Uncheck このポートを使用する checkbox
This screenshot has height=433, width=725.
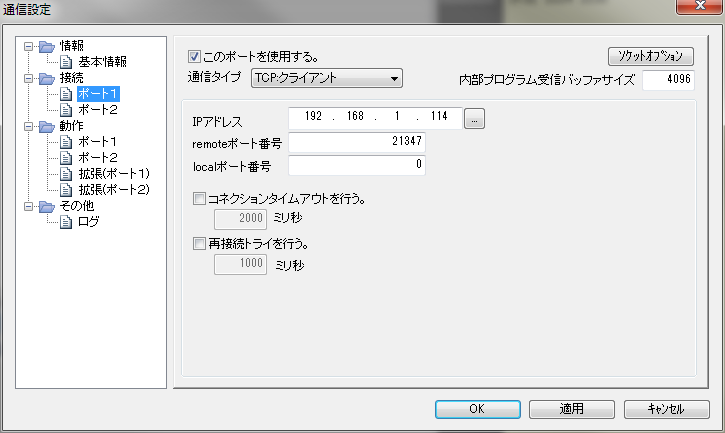tap(194, 57)
